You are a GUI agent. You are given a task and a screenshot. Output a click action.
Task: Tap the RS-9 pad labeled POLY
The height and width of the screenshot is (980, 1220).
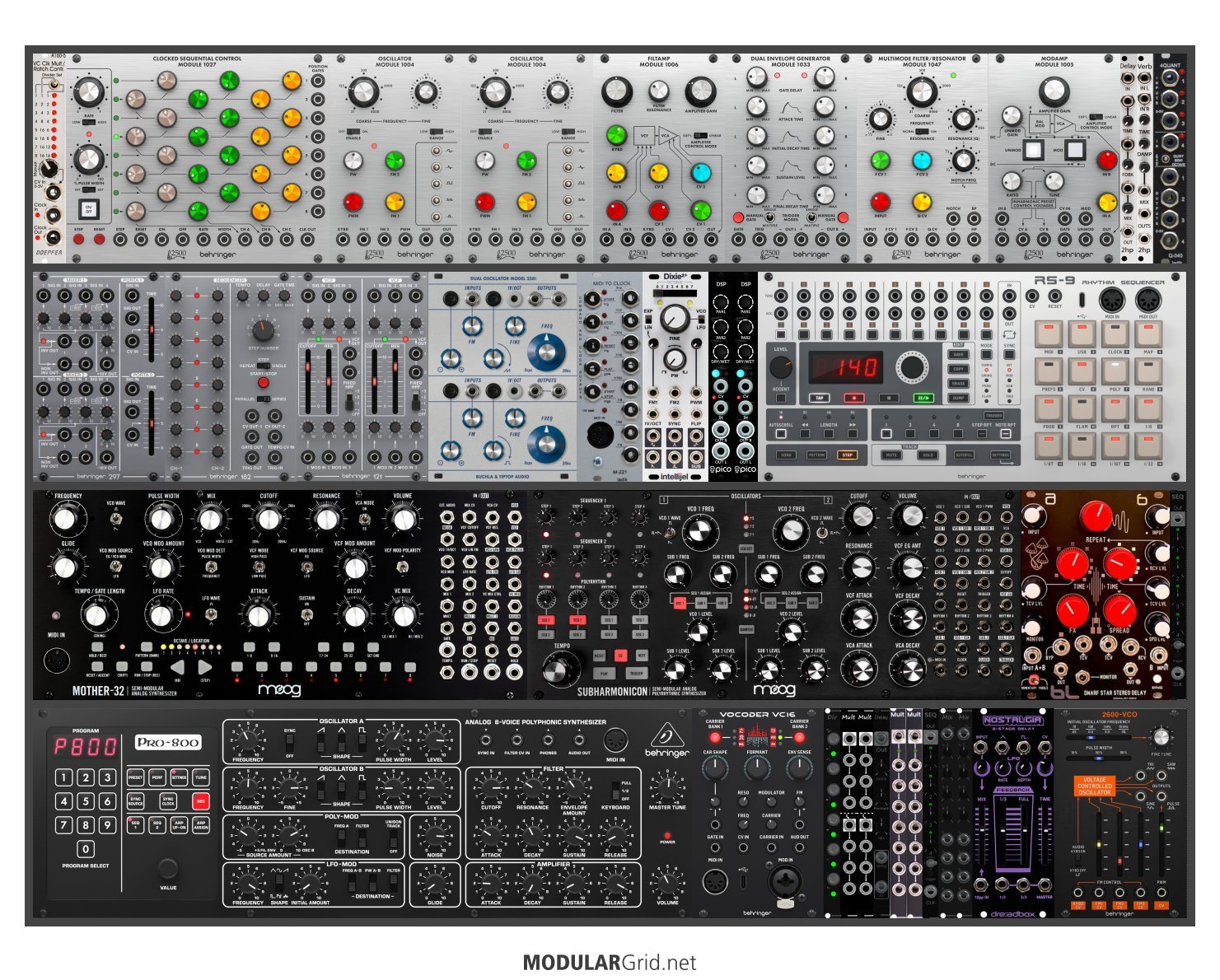1114,372
